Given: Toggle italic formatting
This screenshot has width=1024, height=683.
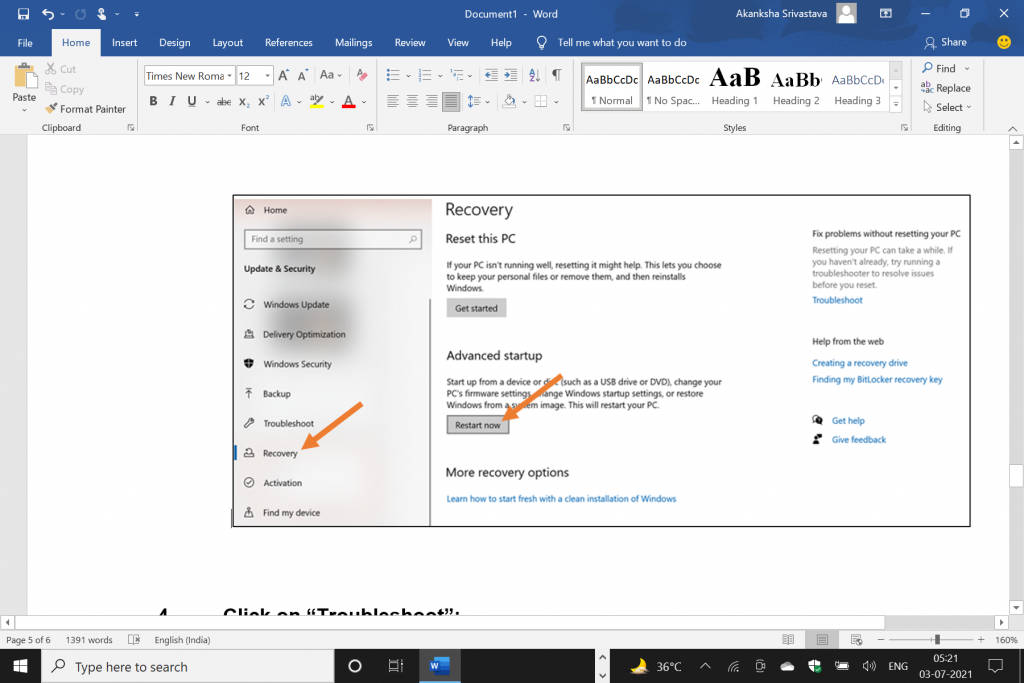Looking at the screenshot, I should point(172,101).
